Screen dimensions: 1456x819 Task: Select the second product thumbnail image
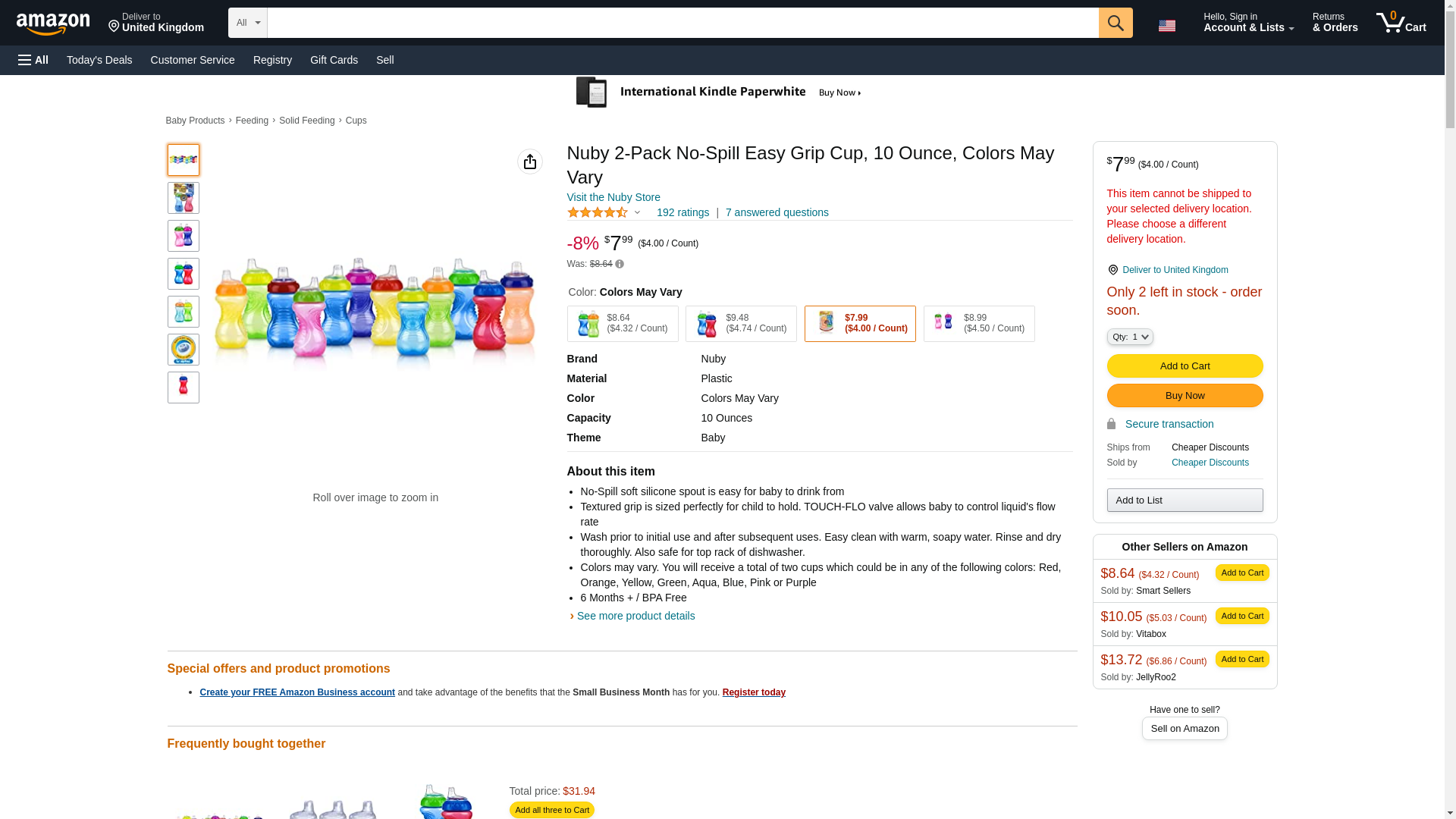(183, 198)
